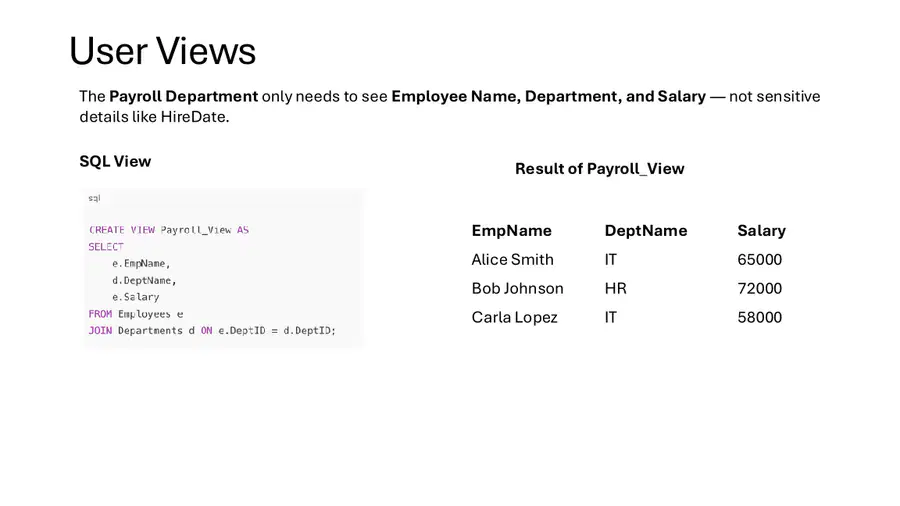
Task: Click the e.EmpName code line
Action: click(141, 263)
